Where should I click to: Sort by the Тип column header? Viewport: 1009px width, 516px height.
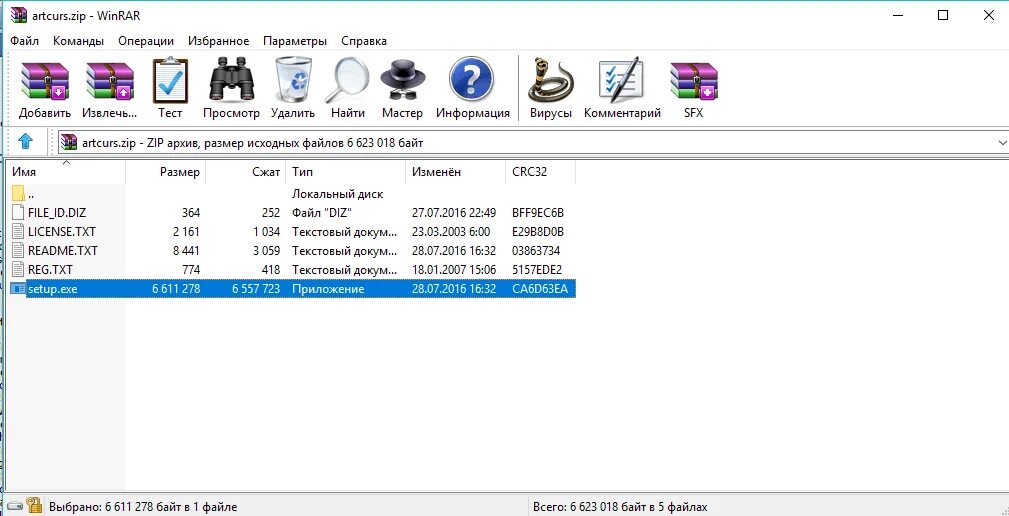pyautogui.click(x=346, y=172)
